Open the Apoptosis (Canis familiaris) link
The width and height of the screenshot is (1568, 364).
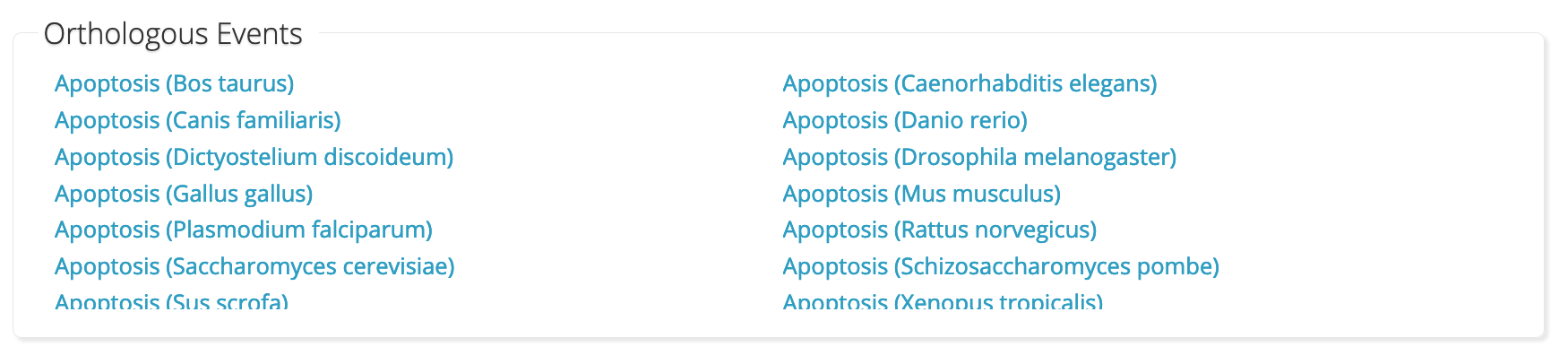pyautogui.click(x=197, y=120)
